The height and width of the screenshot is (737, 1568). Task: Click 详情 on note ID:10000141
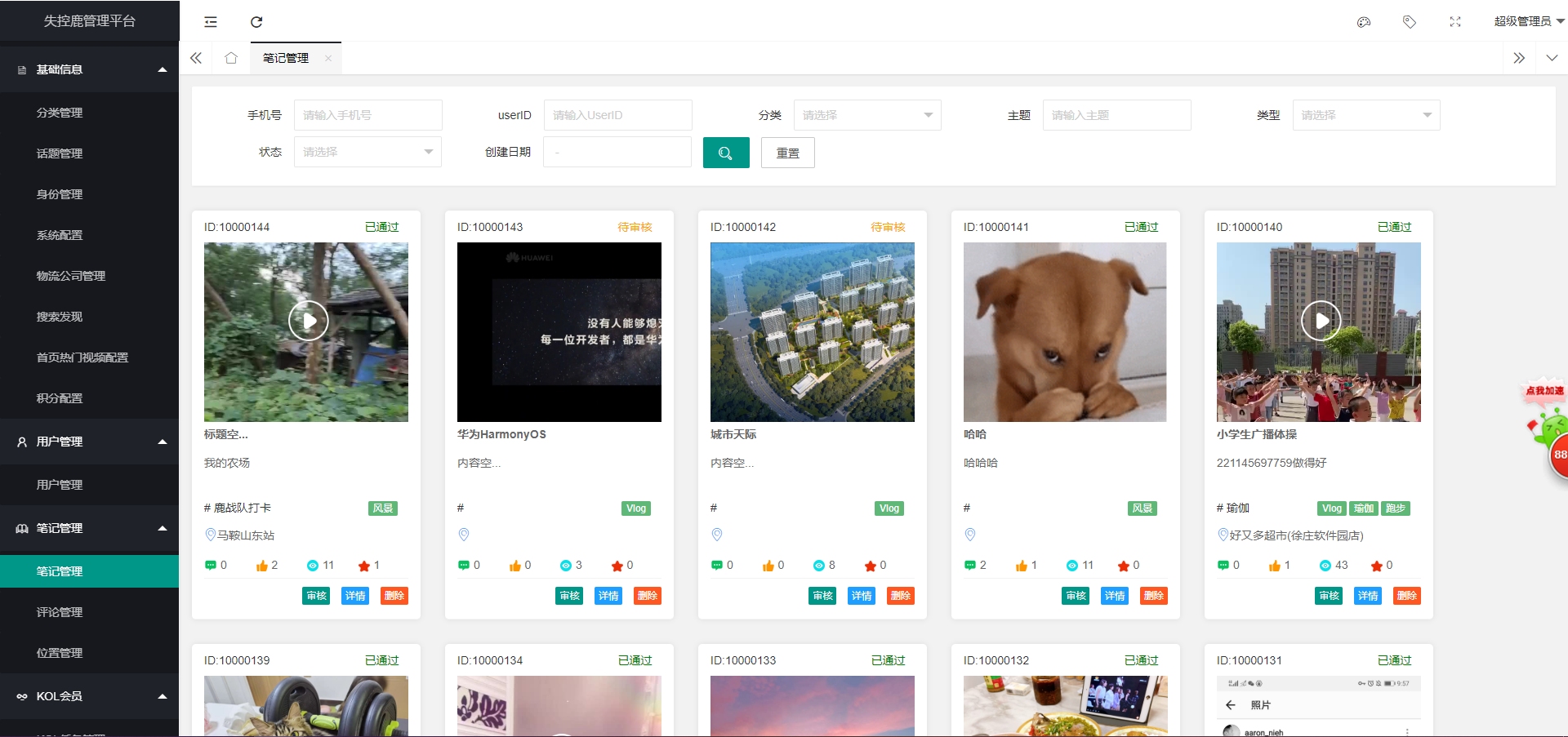[x=1115, y=596]
